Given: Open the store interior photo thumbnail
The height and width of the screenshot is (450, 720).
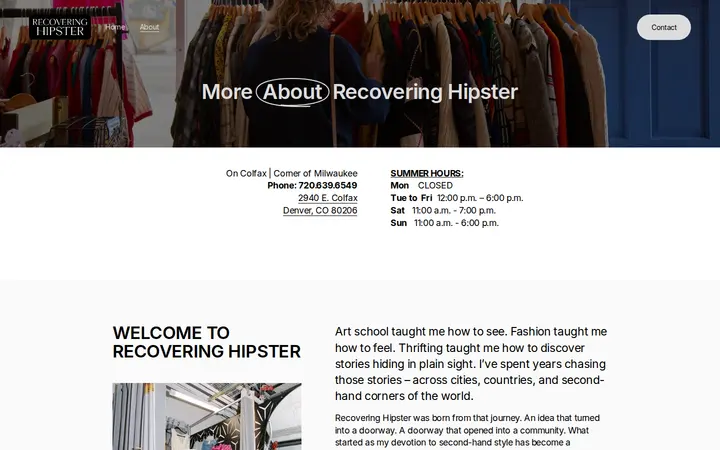Looking at the screenshot, I should [x=207, y=416].
